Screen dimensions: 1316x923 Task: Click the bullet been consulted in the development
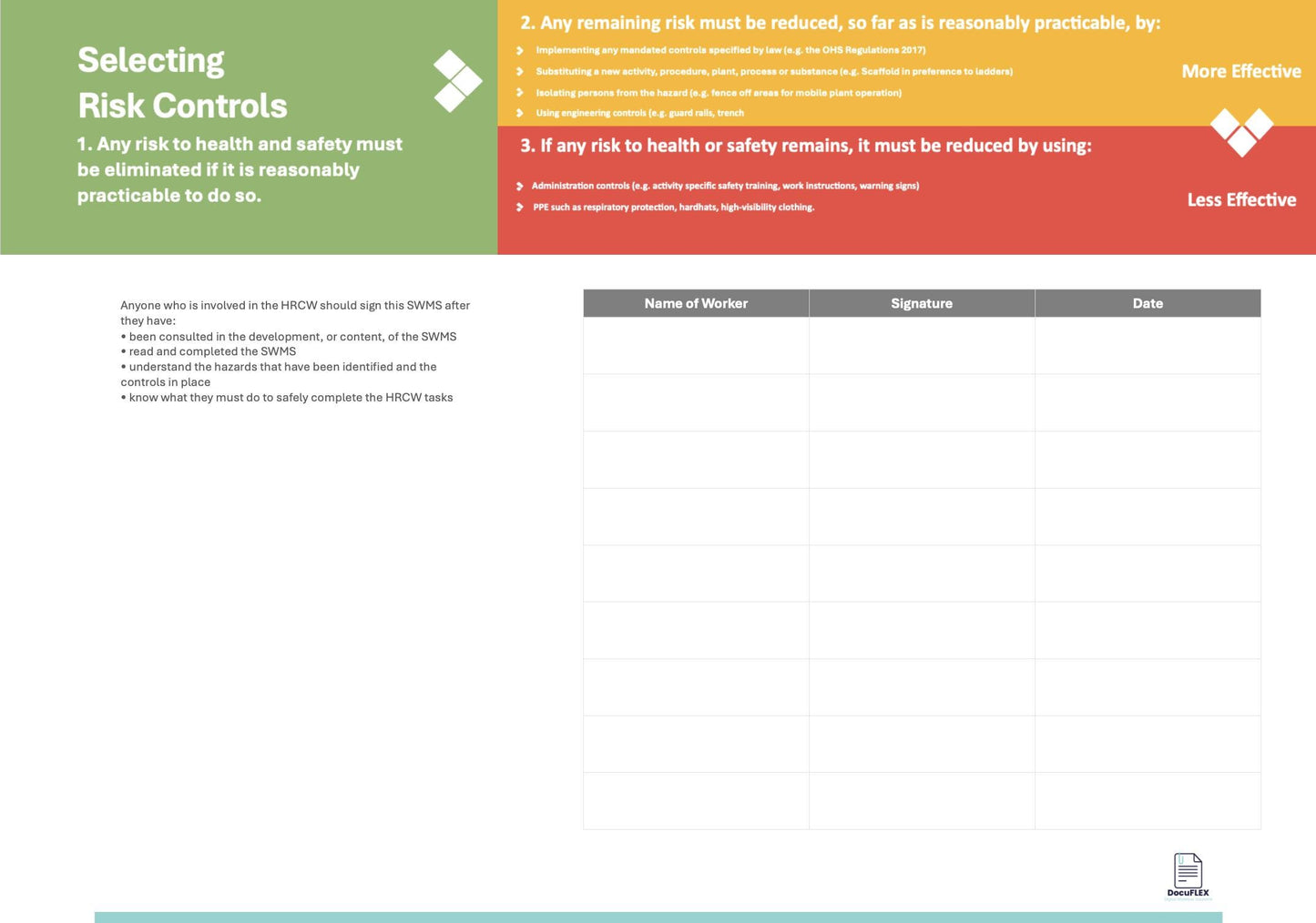(289, 336)
